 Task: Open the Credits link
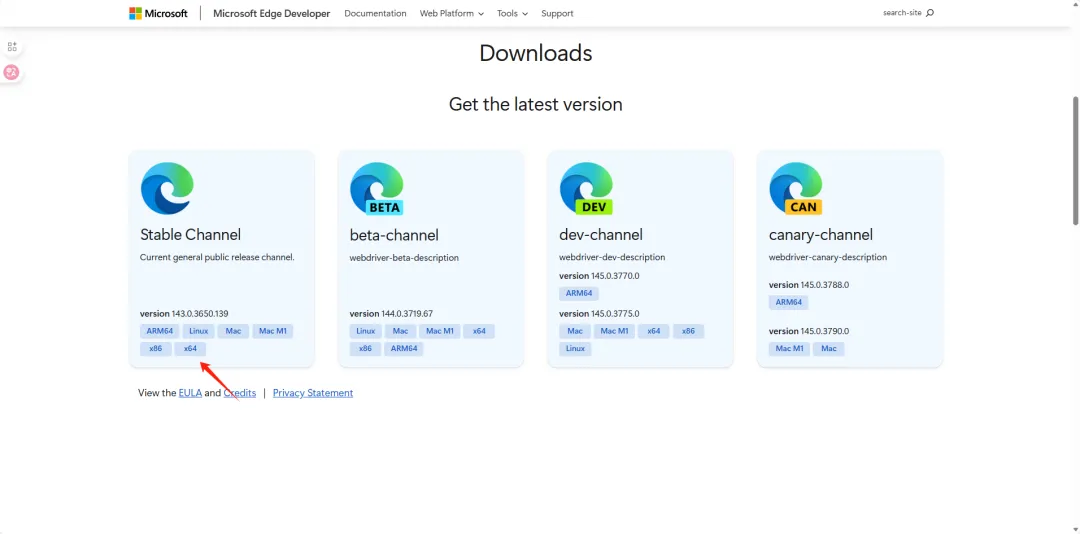coord(240,393)
